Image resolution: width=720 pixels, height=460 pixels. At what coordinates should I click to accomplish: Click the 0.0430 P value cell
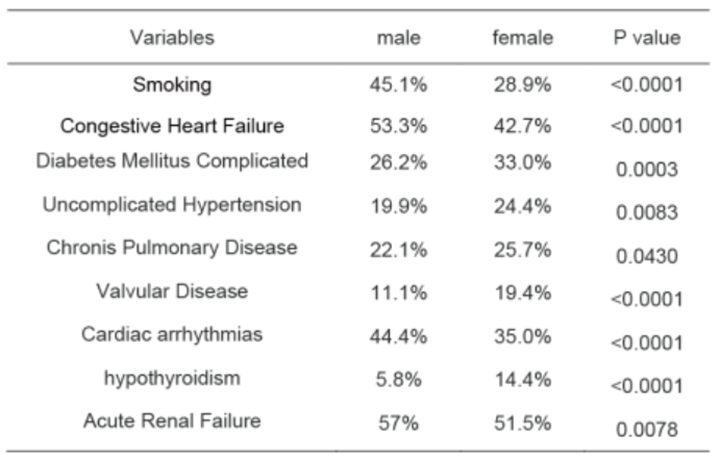[x=647, y=256]
